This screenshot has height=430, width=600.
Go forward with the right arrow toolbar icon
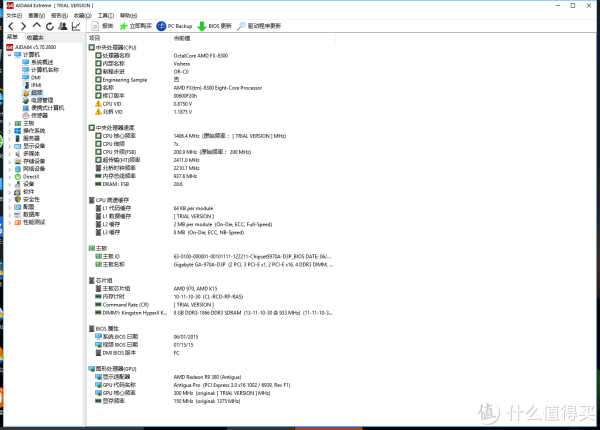click(x=23, y=26)
